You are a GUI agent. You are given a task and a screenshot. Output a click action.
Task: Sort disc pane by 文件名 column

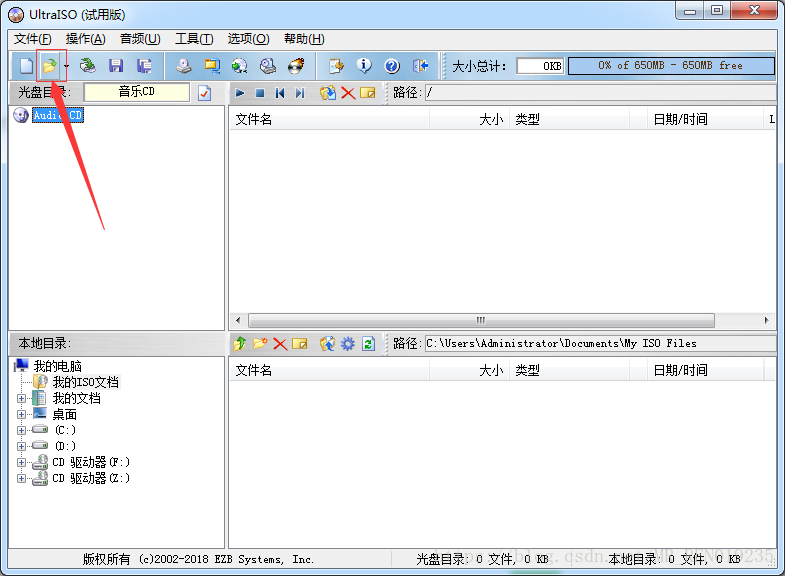point(329,119)
